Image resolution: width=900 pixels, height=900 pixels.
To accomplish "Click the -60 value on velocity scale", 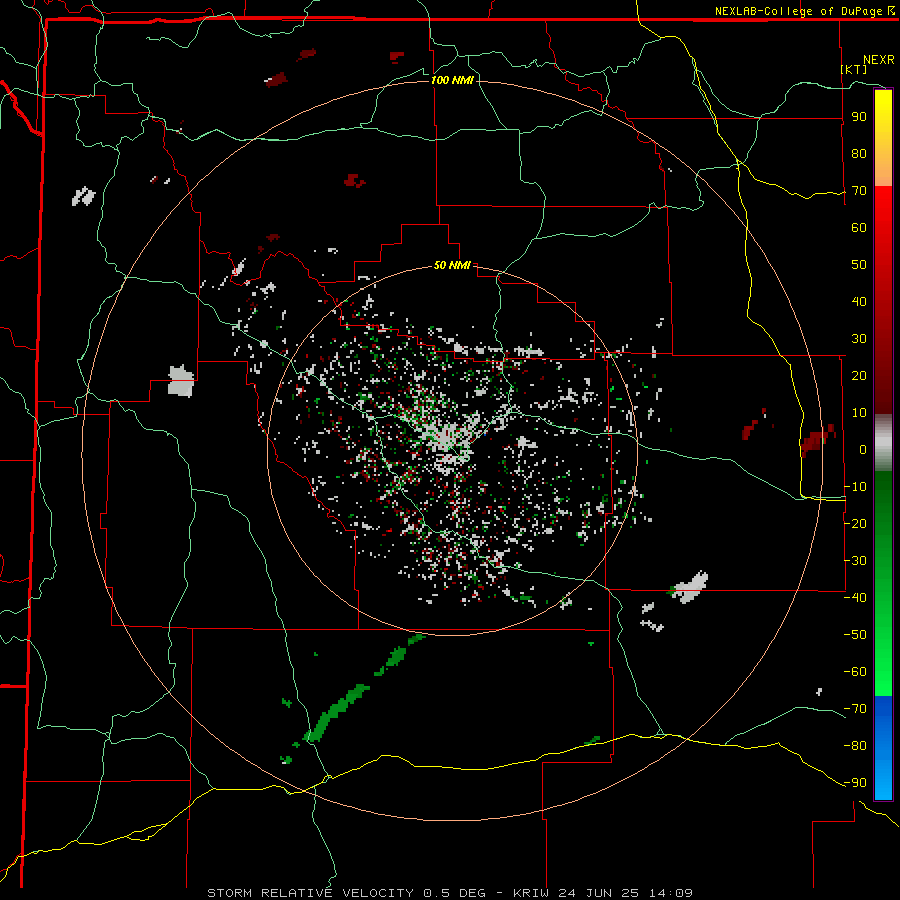I will (x=855, y=672).
